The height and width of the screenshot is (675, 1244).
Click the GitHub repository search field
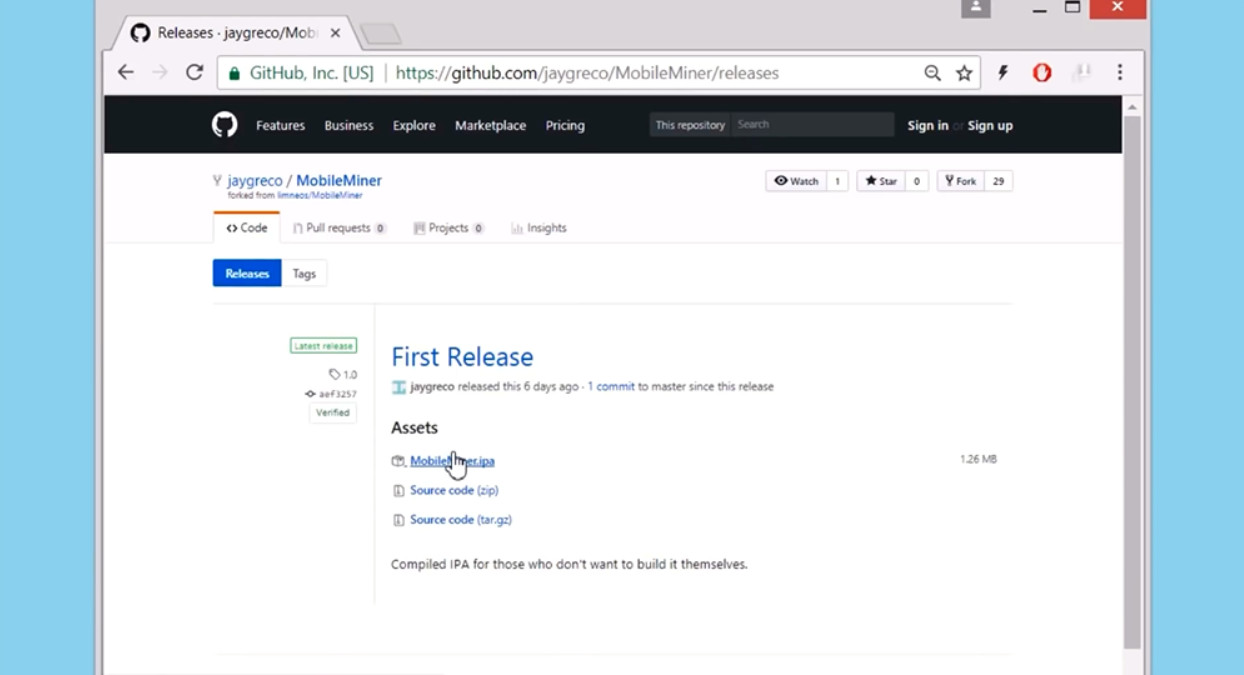[812, 125]
